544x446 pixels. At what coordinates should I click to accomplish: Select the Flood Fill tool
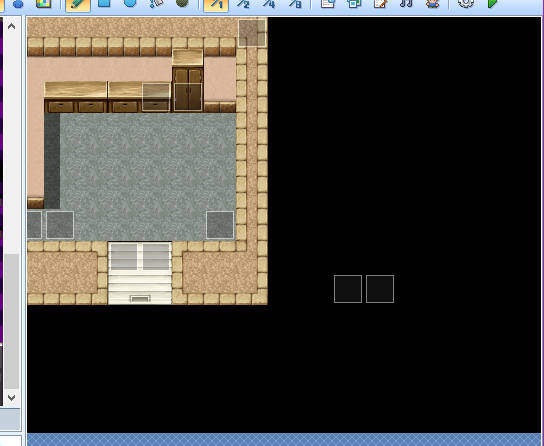156,3
